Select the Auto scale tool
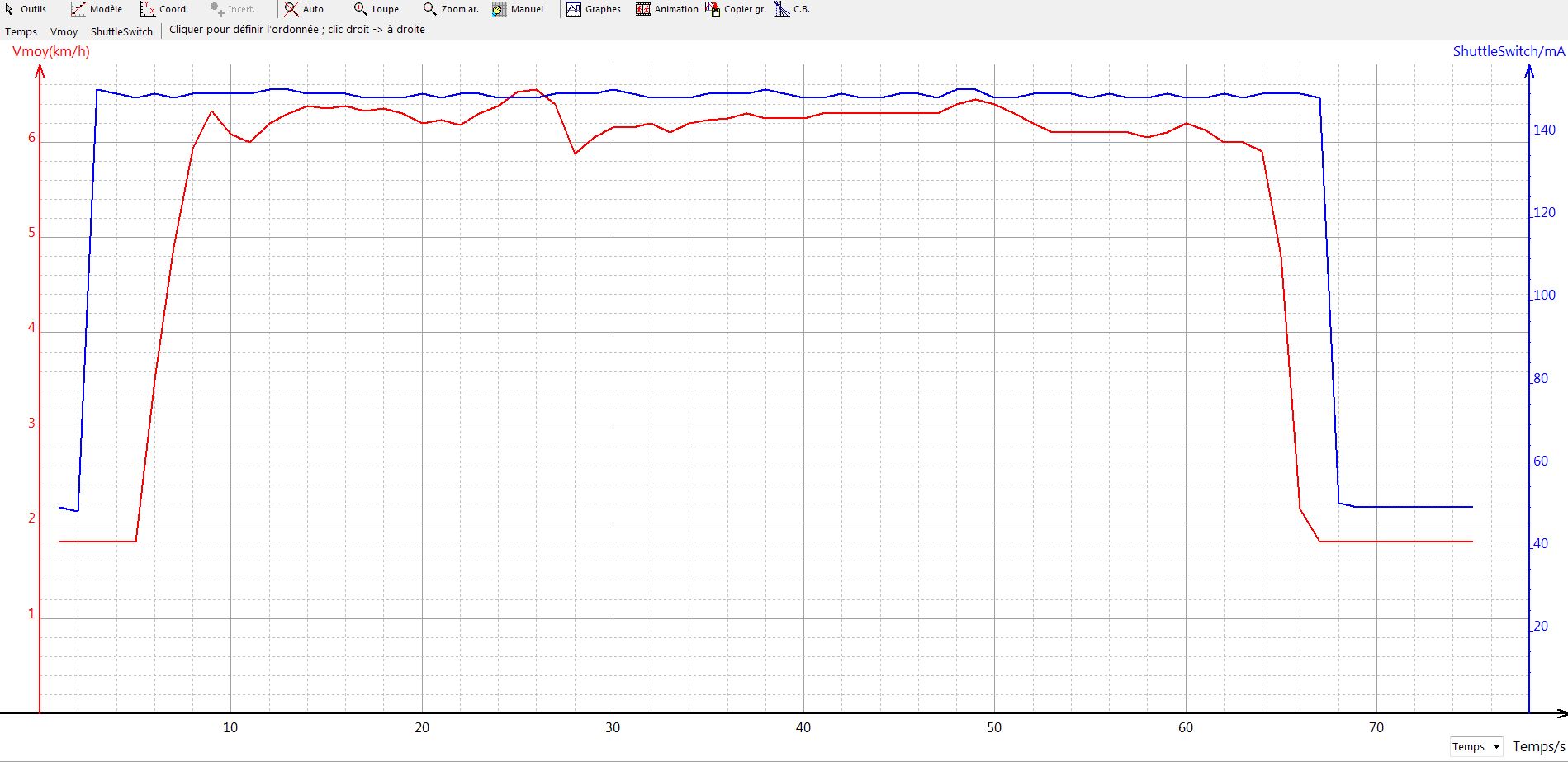Screen dimensions: 1568x762 304,9
